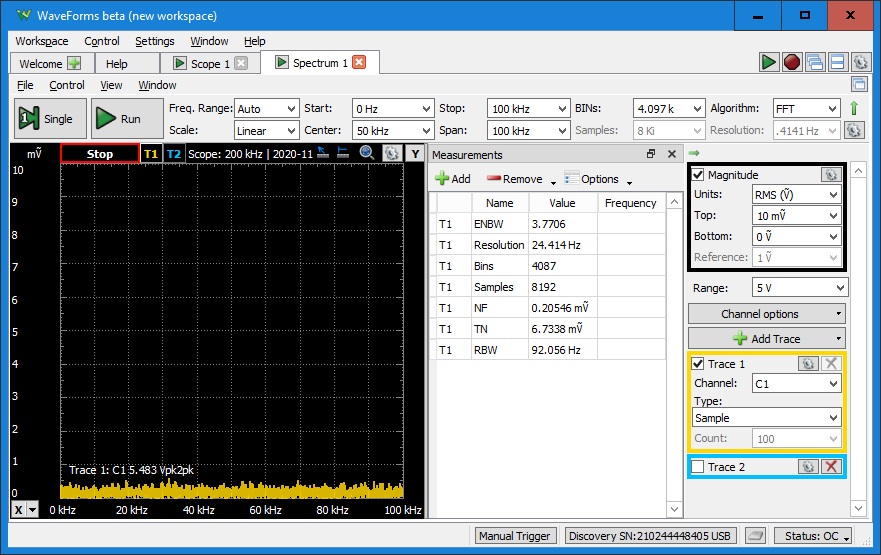Toggle the Y cursors button

415,154
